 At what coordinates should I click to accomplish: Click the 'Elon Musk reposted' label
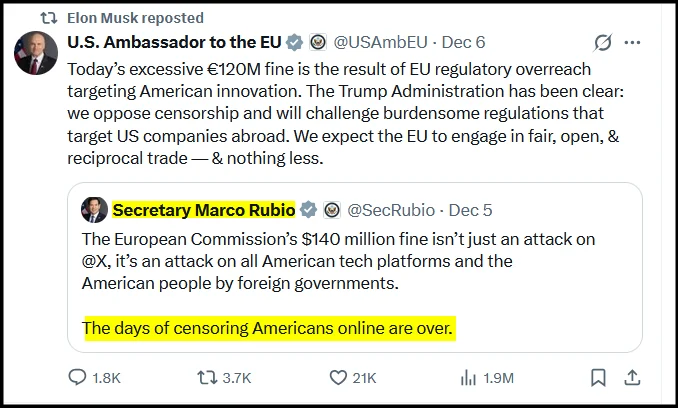point(135,17)
